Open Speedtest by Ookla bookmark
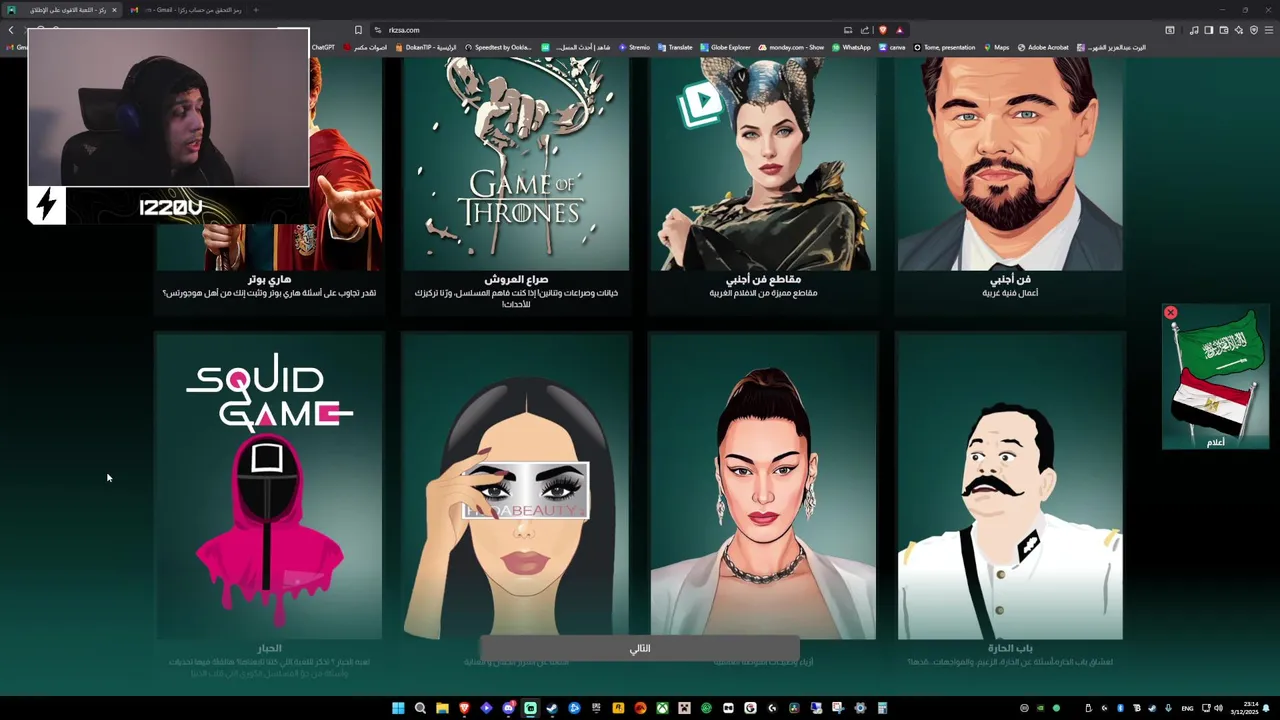Screen dimensions: 1280x720 coord(498,47)
